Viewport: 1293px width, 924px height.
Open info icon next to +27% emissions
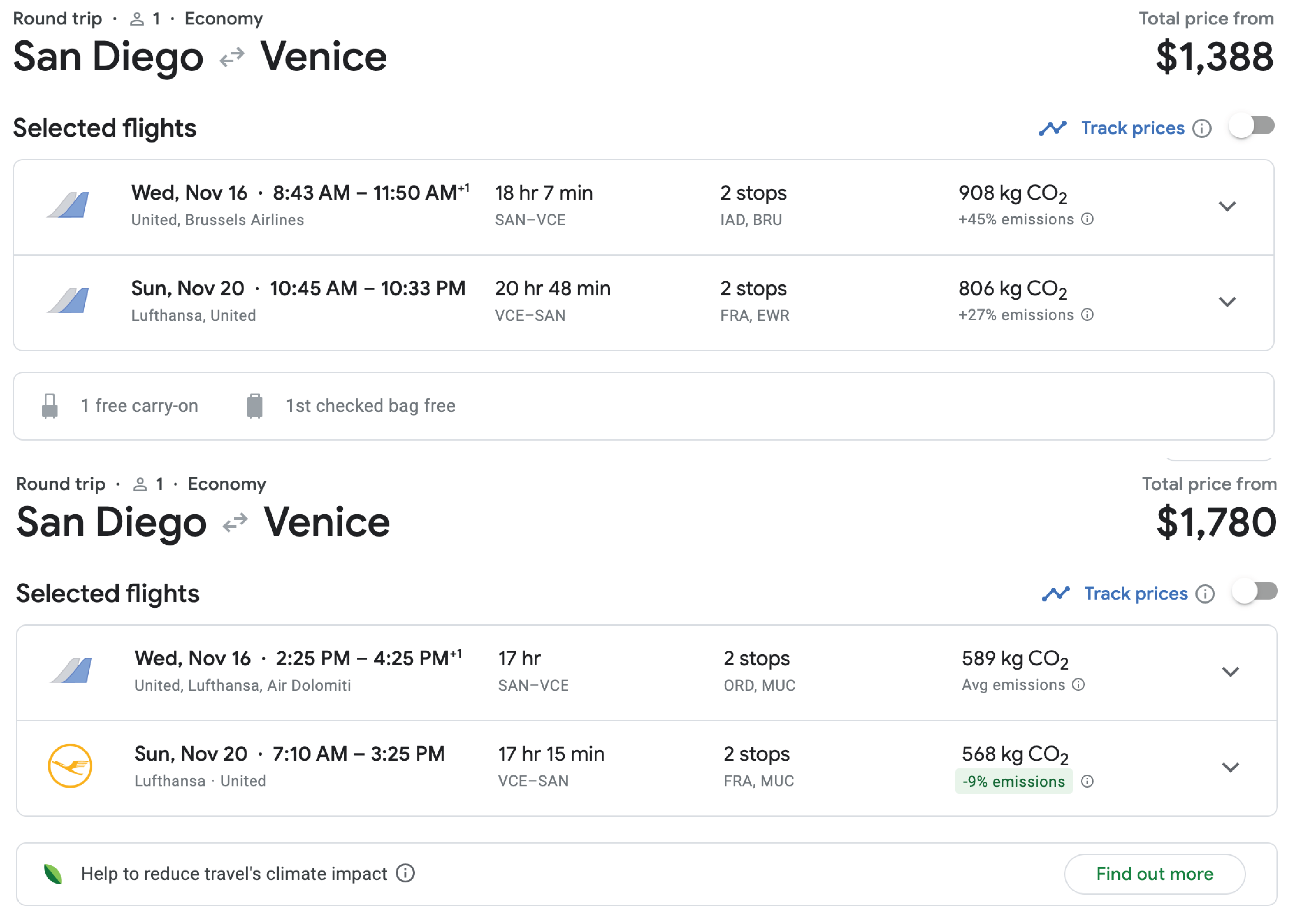pos(1087,315)
